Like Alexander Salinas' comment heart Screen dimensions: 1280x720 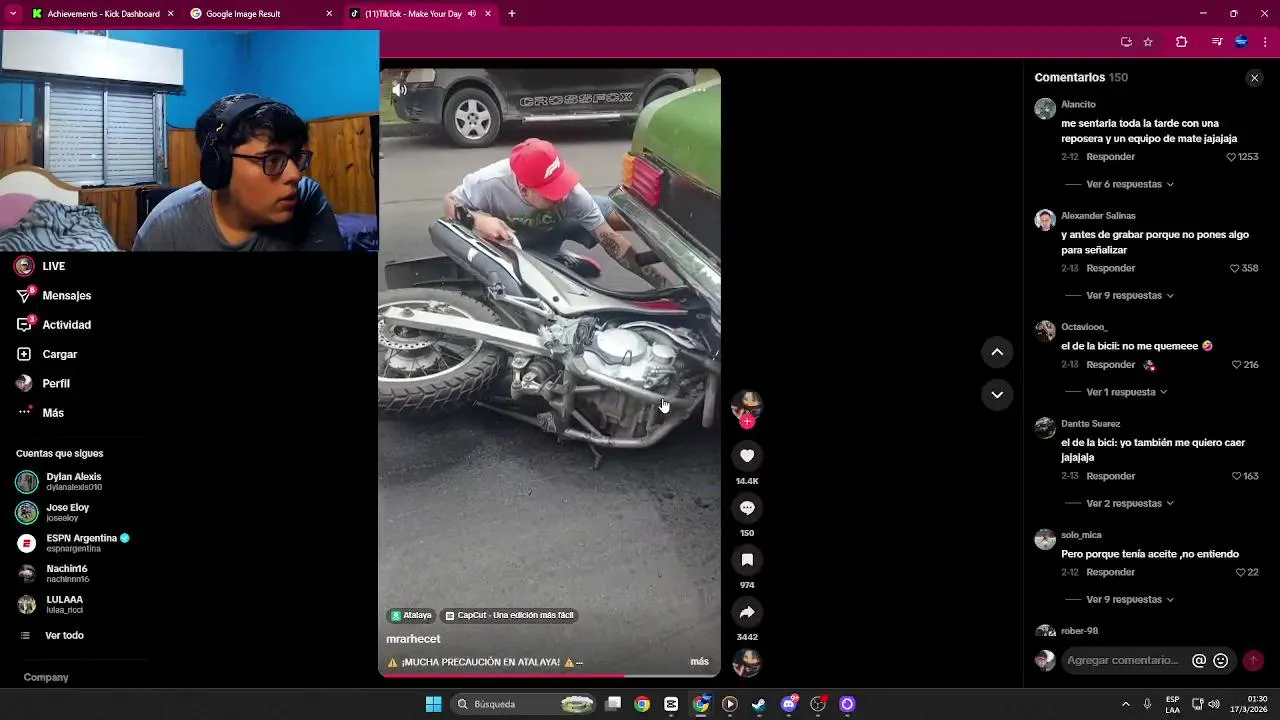click(1235, 269)
